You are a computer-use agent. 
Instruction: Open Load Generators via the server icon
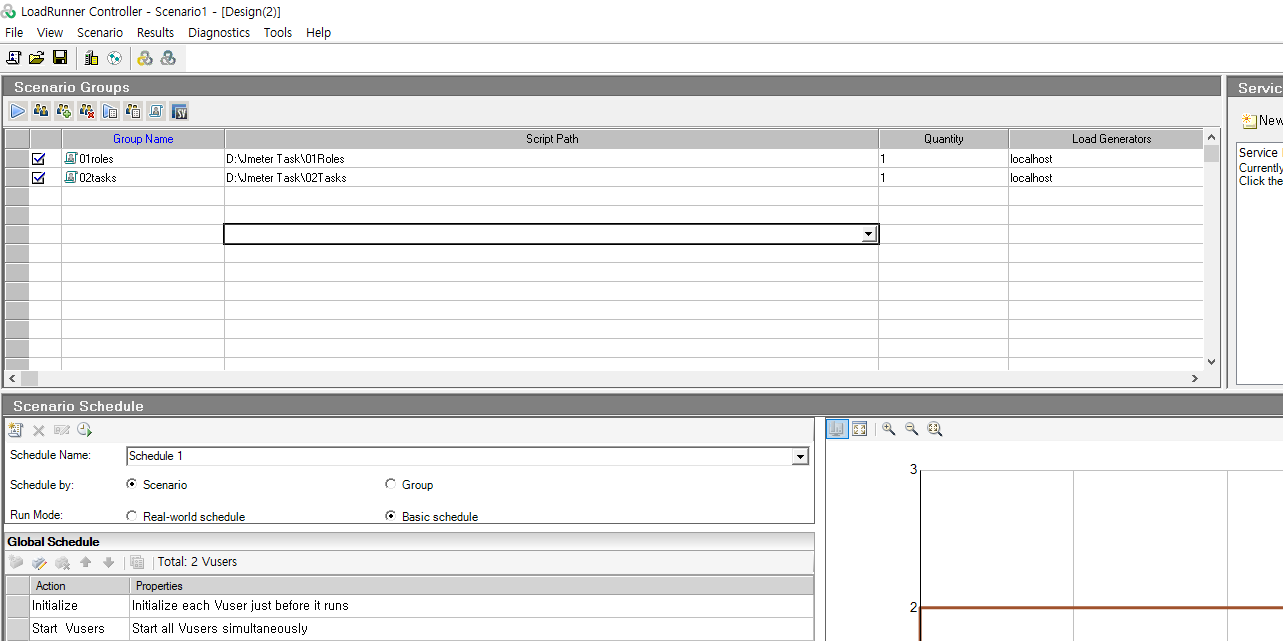[91, 58]
